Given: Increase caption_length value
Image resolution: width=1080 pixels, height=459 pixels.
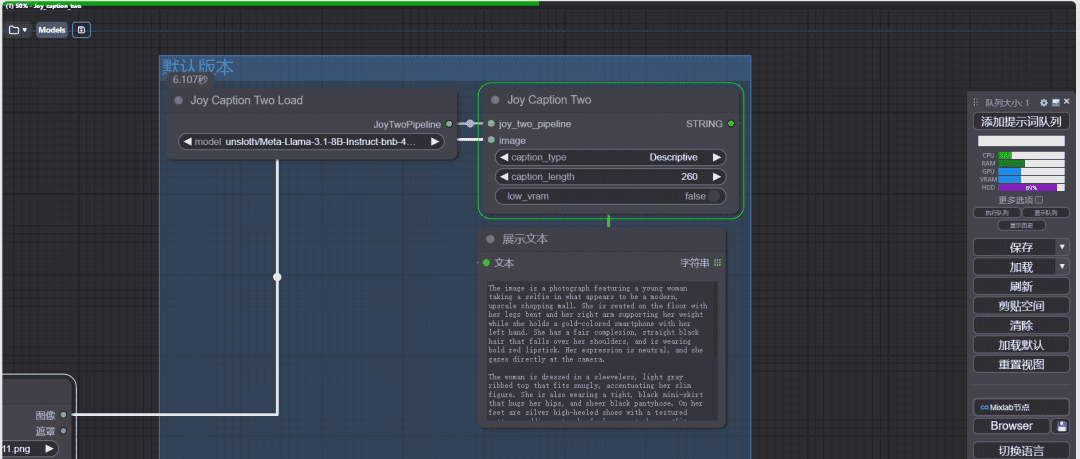Looking at the screenshot, I should (717, 177).
